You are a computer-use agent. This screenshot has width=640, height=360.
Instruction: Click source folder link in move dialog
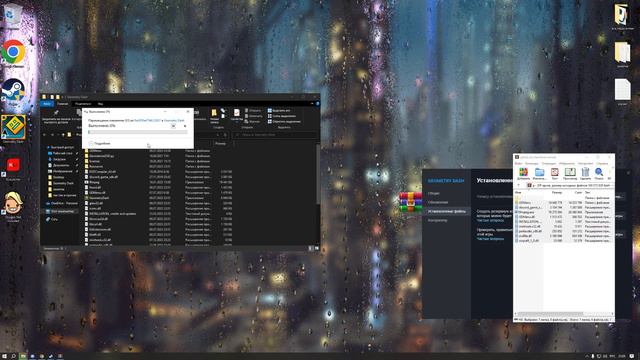click(147, 120)
